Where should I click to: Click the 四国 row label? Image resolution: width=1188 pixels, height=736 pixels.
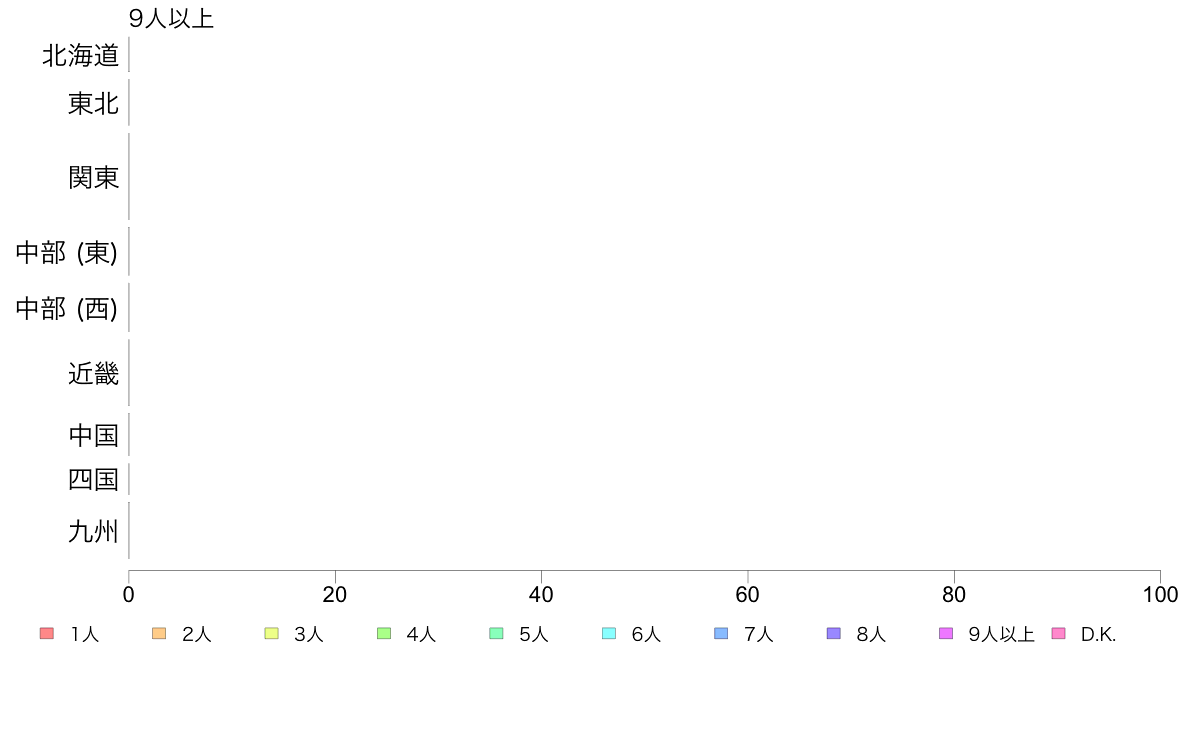[93, 480]
